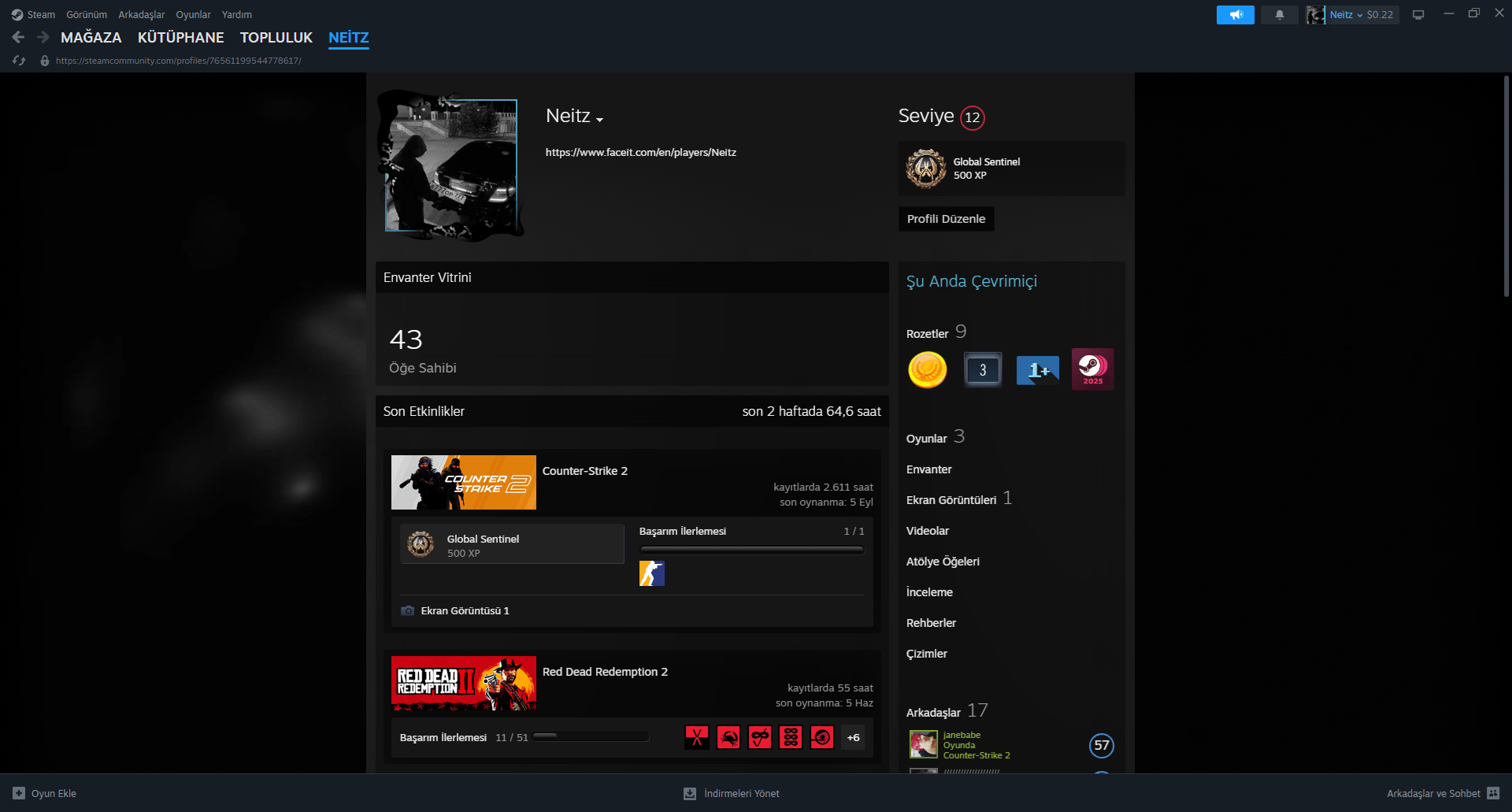Click the Red Dead Redemption 2 banner
This screenshot has width=1512, height=812.
coord(464,684)
